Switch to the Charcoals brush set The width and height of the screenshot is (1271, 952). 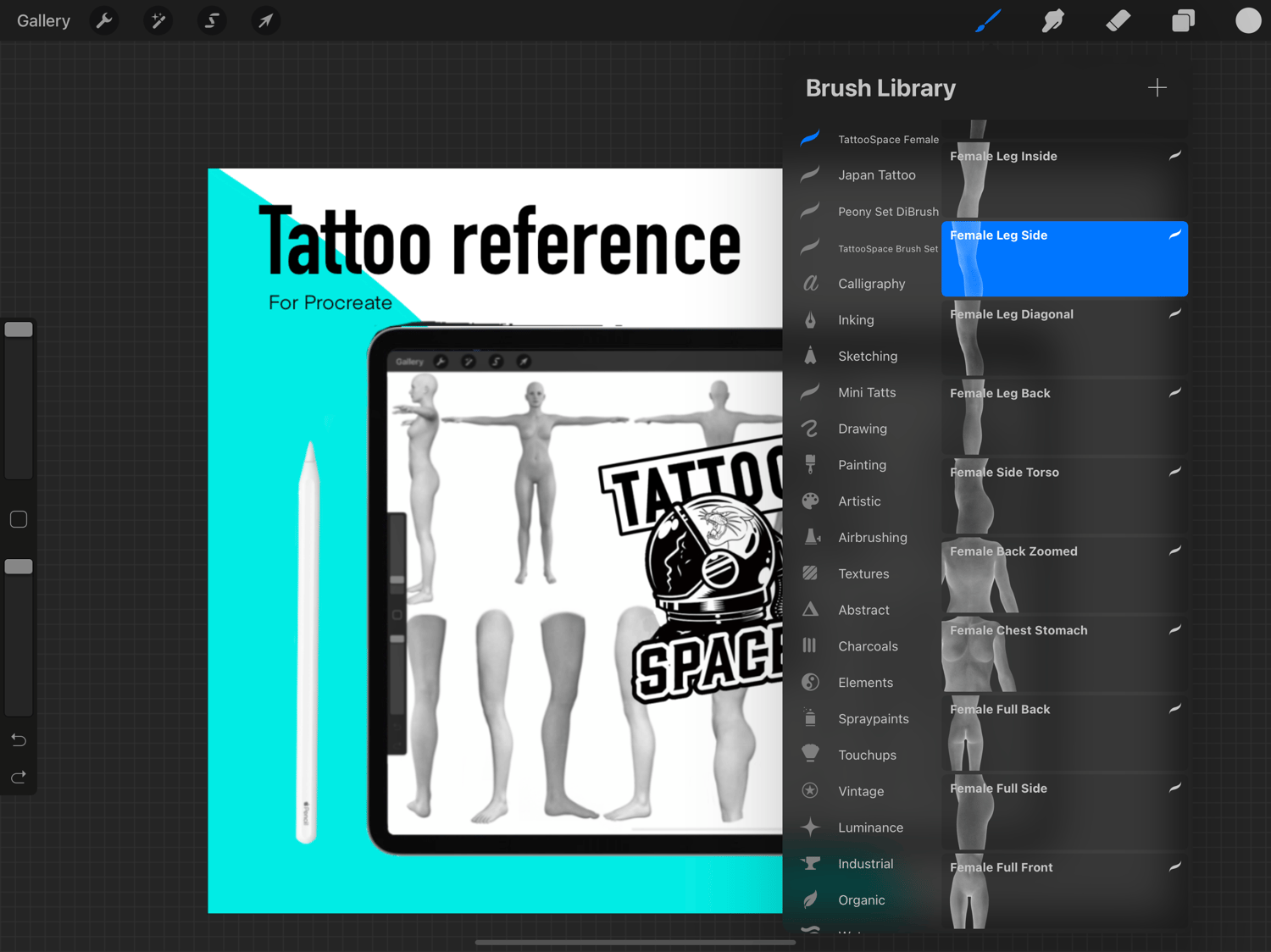tap(869, 646)
